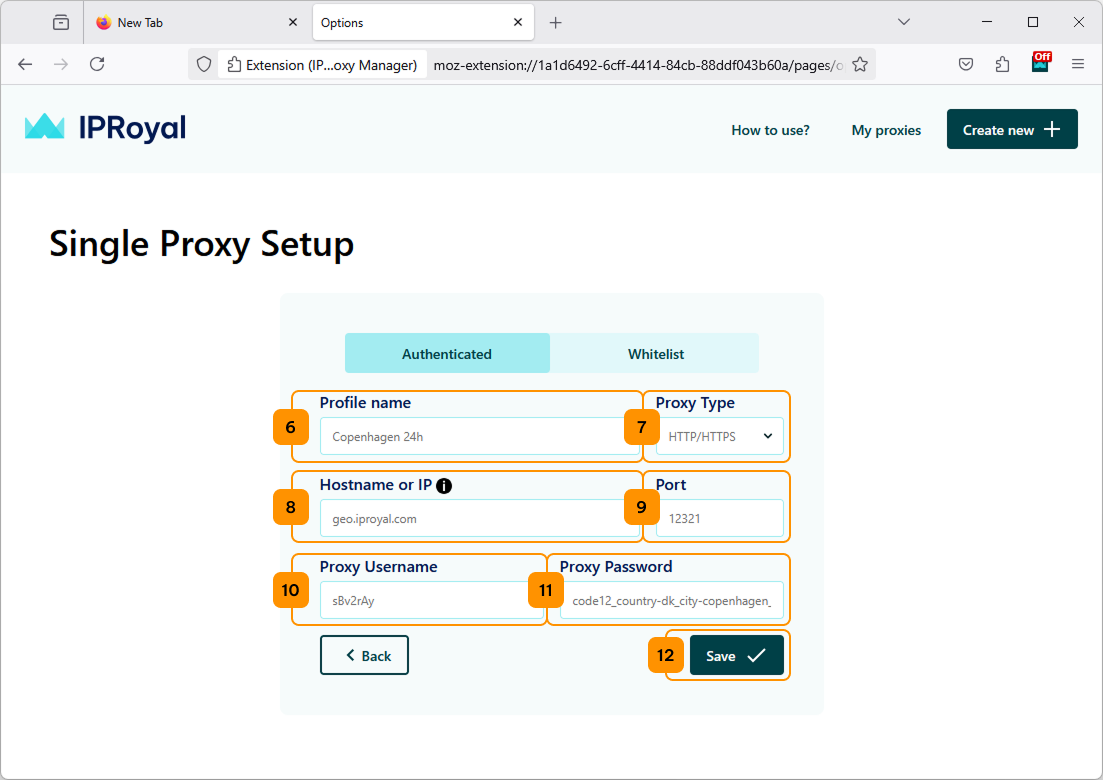Save the proxy with the Save button
Viewport: 1103px width, 780px height.
click(737, 656)
